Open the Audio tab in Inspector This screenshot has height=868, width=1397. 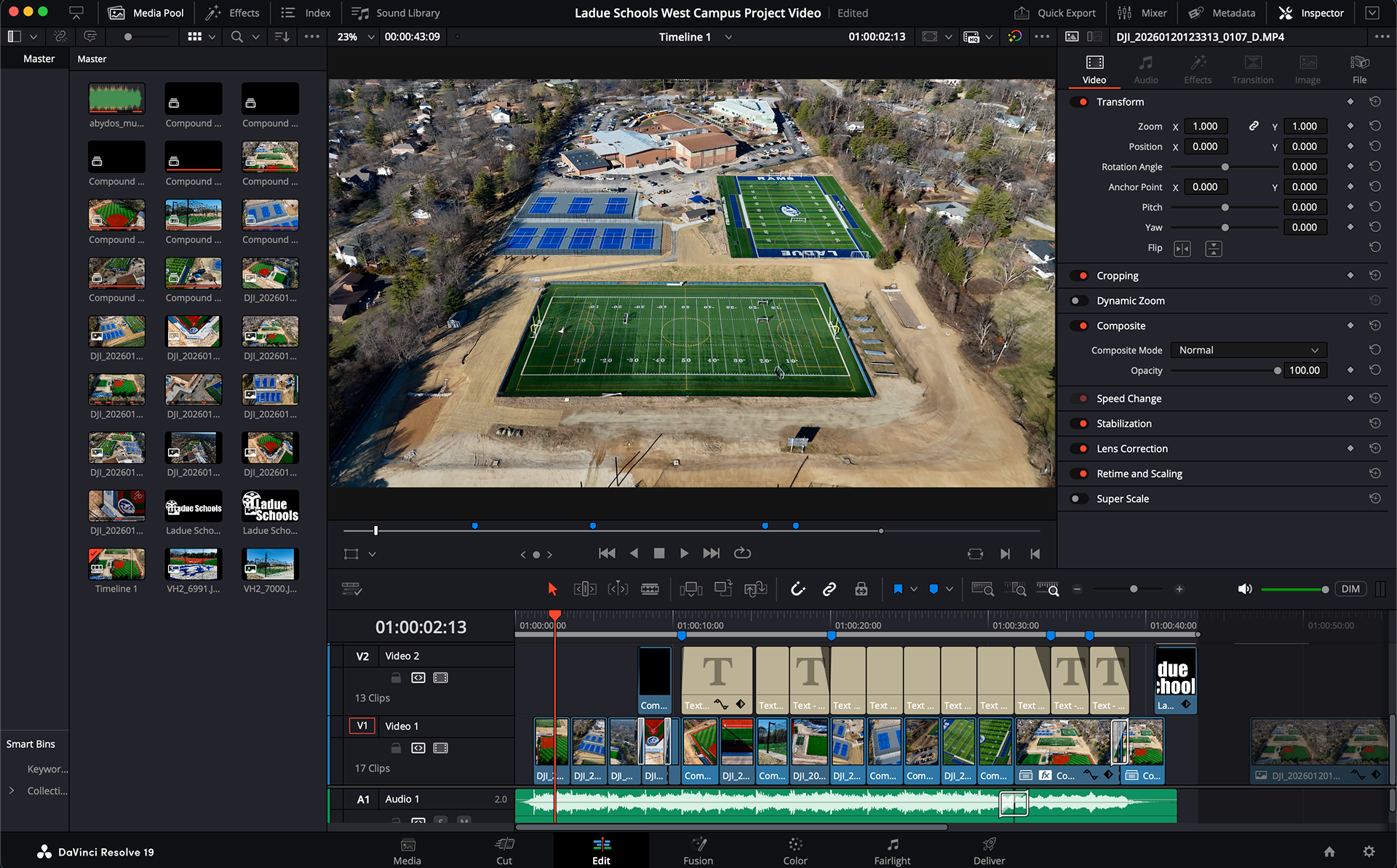click(x=1145, y=69)
